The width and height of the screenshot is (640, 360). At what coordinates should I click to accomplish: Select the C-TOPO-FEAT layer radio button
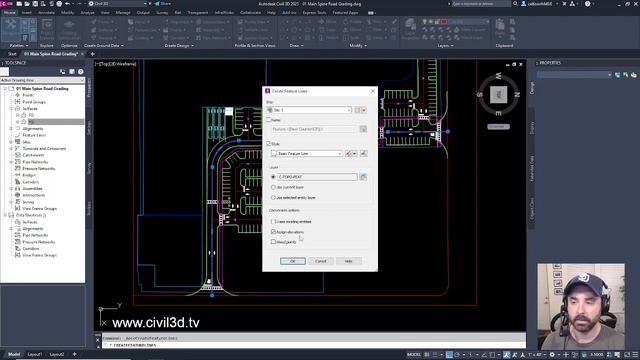[273, 177]
